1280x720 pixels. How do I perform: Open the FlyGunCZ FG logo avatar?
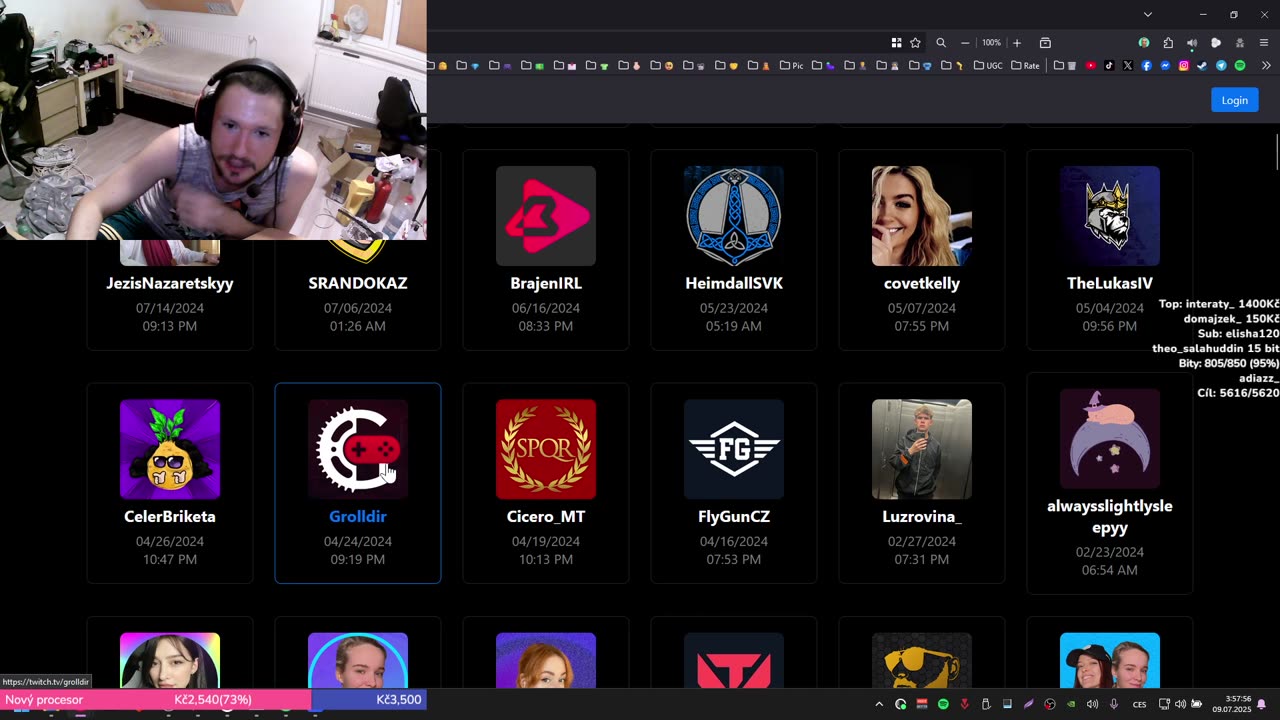pos(734,449)
